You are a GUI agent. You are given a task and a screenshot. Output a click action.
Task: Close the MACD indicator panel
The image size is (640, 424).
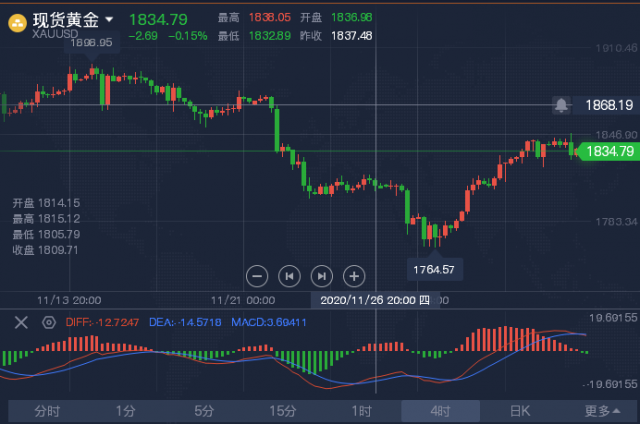point(21,322)
